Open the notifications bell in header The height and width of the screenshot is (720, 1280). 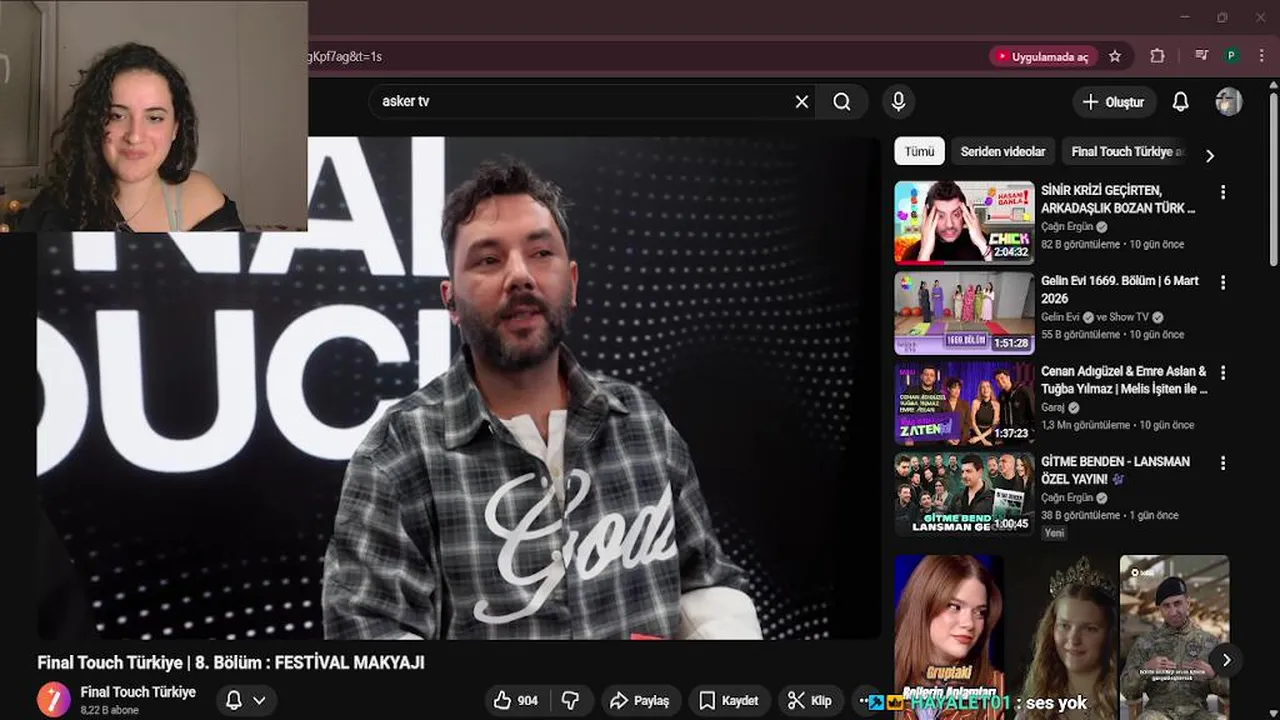tap(1180, 102)
